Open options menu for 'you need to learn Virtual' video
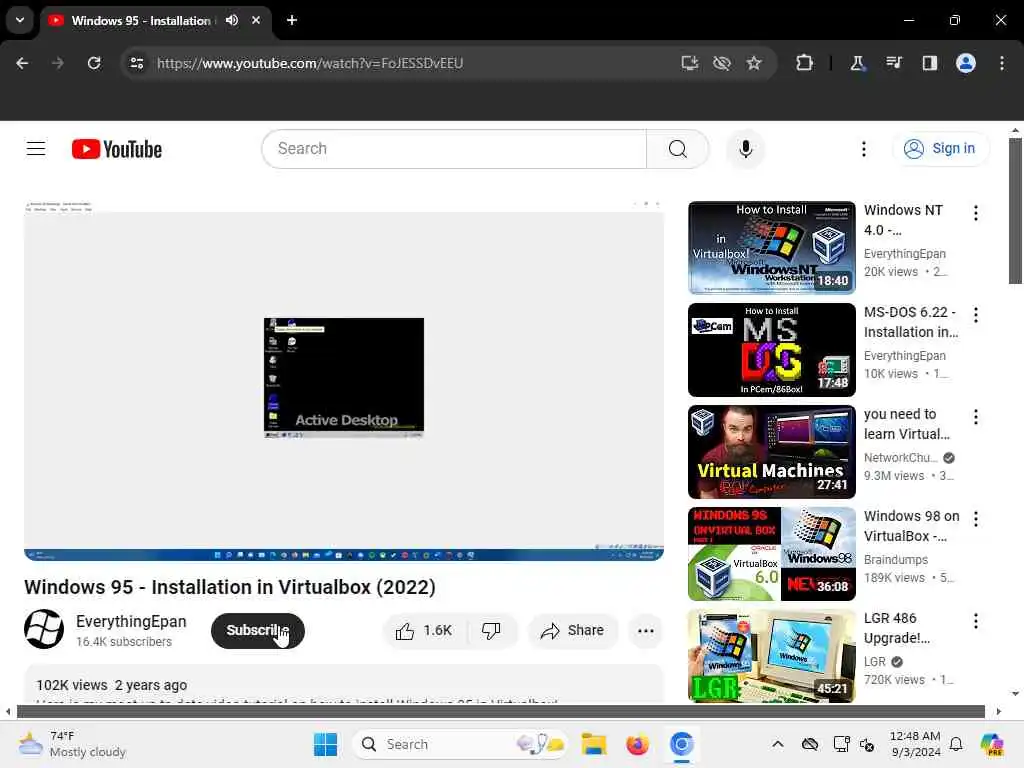The height and width of the screenshot is (768, 1024). [x=976, y=417]
